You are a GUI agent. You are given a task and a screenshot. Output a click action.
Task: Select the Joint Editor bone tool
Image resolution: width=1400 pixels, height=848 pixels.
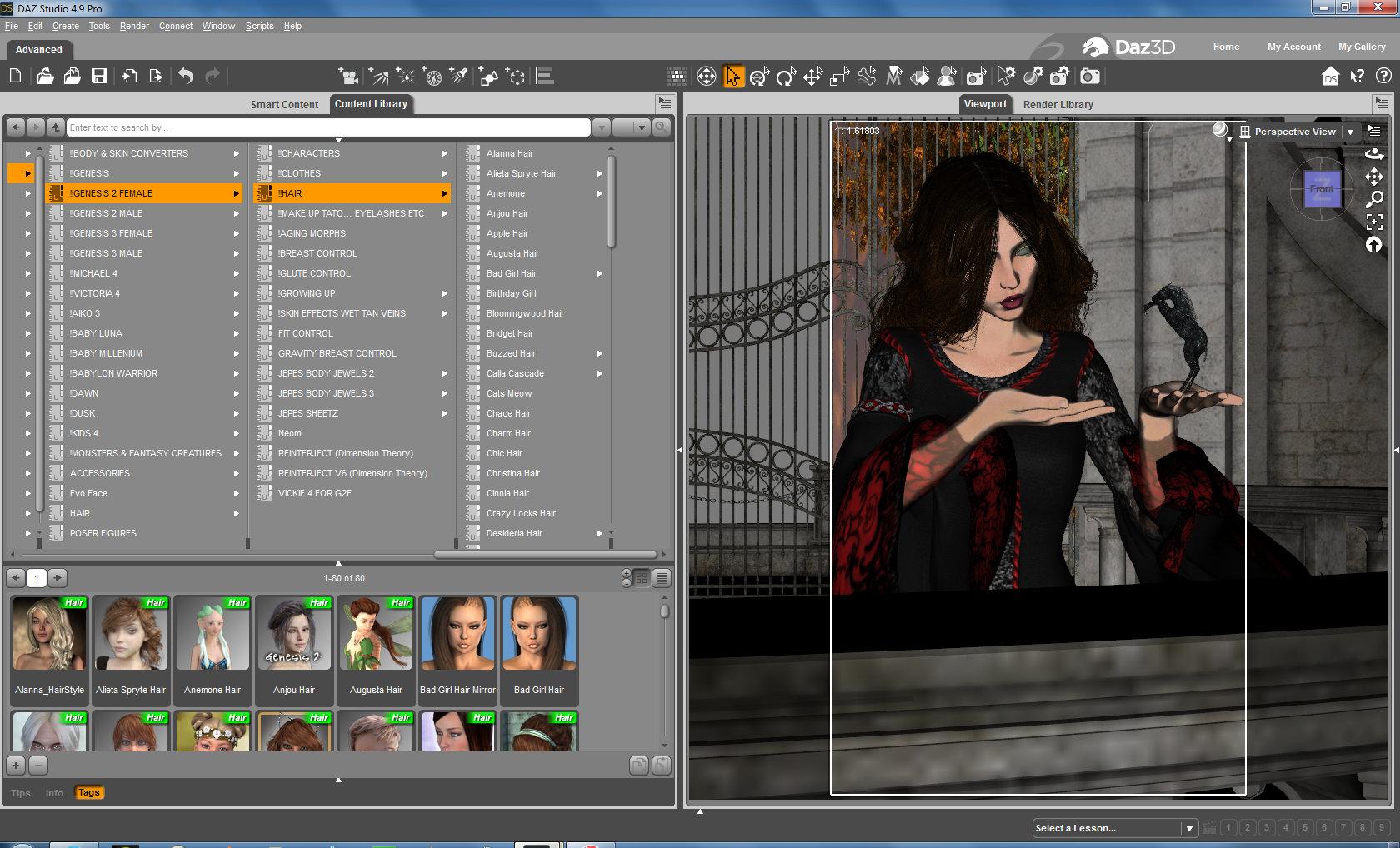click(x=867, y=77)
